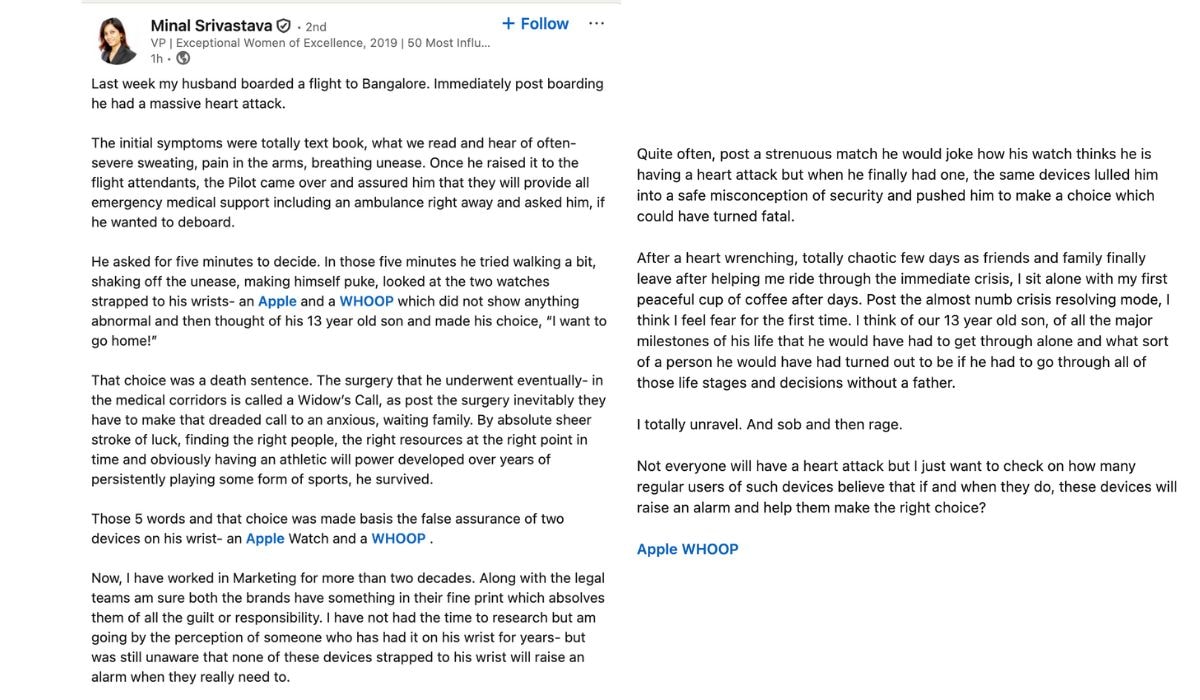Screen dimensions: 1200x700
Task: Click the Apple tag at the post's end
Action: point(657,549)
